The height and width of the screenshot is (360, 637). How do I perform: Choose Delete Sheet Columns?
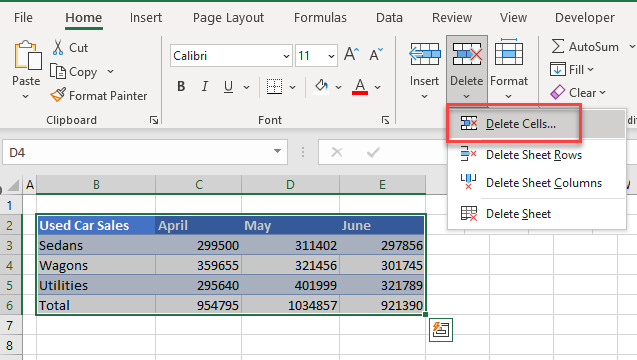click(536, 183)
